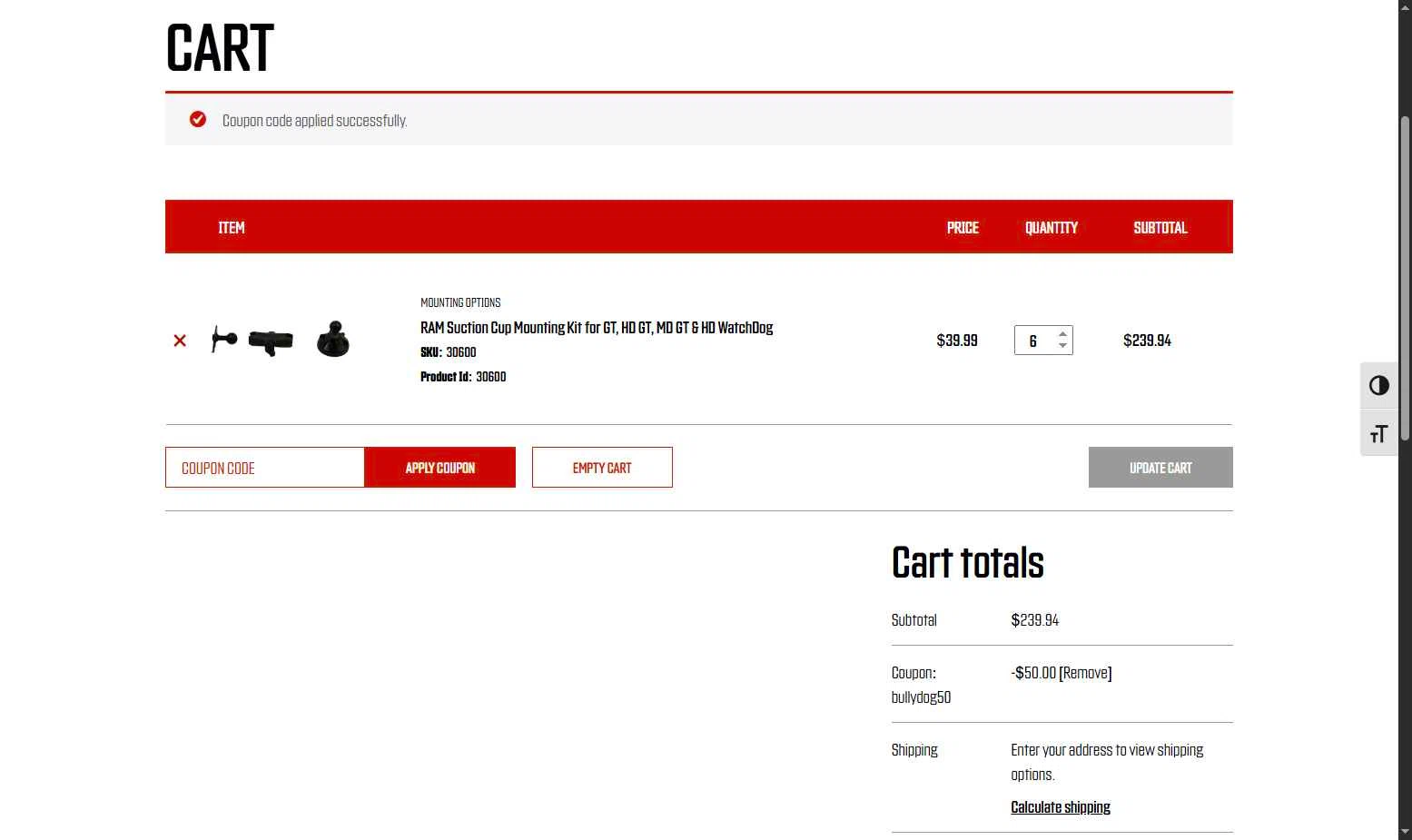Click the MOUNTING OPTIONS category label
Screen dimensions: 1412x840
(460, 302)
